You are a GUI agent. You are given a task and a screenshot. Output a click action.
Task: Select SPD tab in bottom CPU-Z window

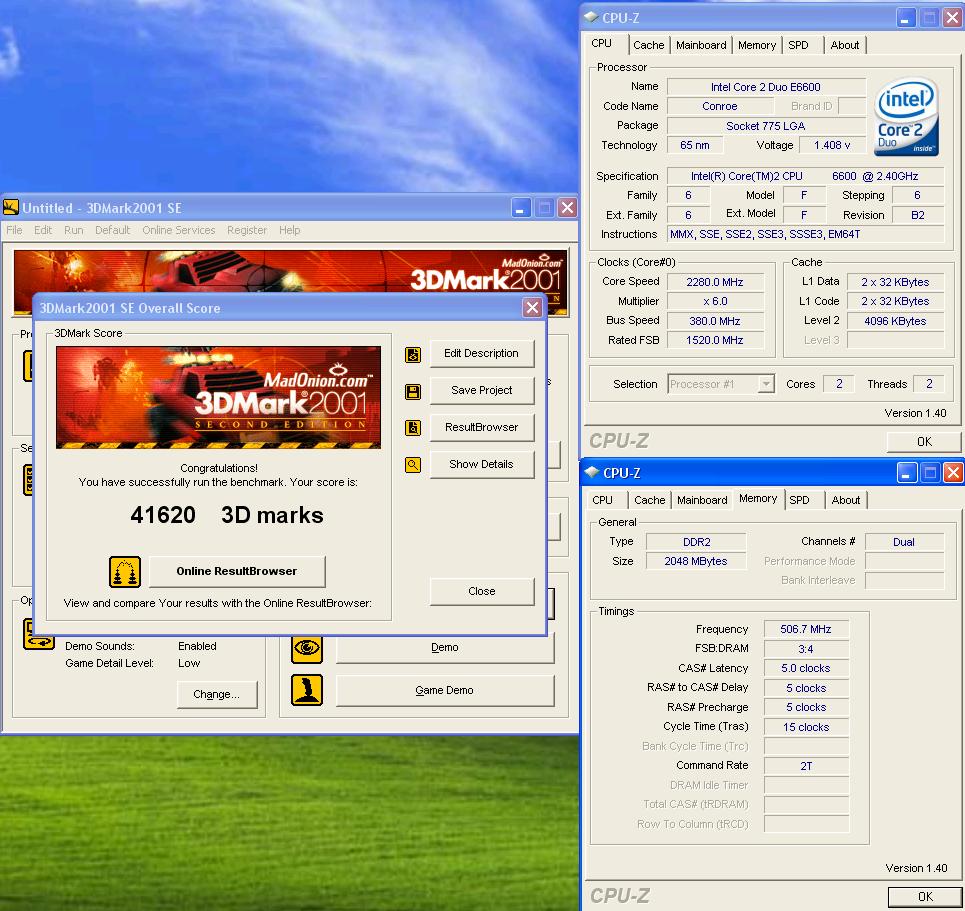tap(799, 500)
